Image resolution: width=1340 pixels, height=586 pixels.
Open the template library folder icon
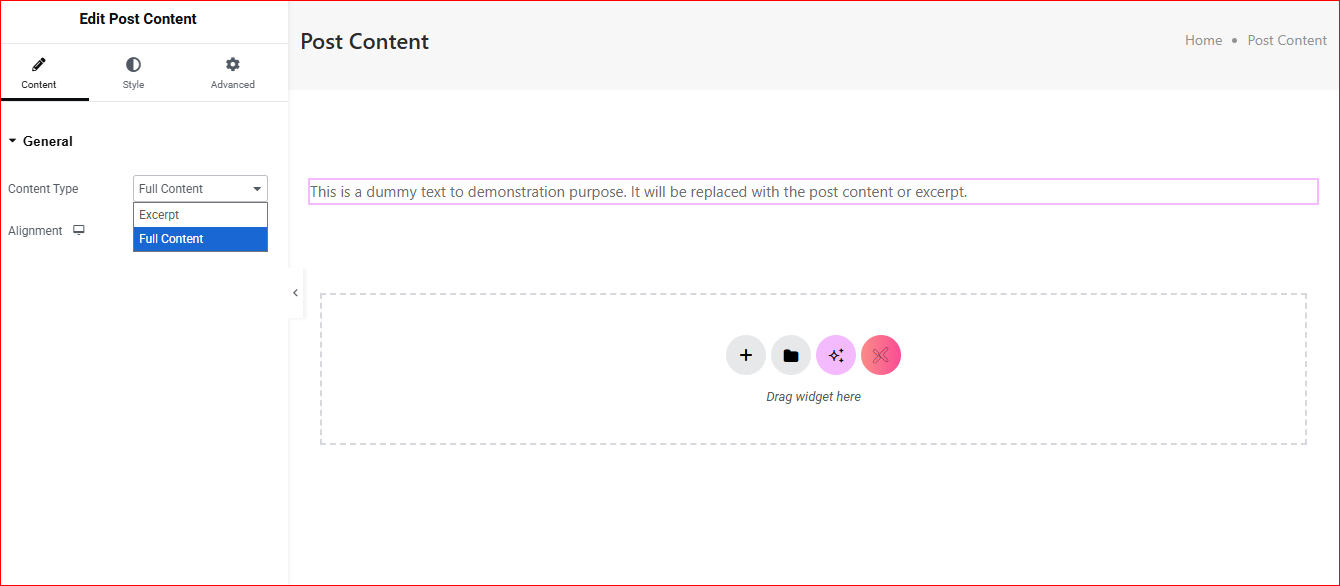pos(791,355)
